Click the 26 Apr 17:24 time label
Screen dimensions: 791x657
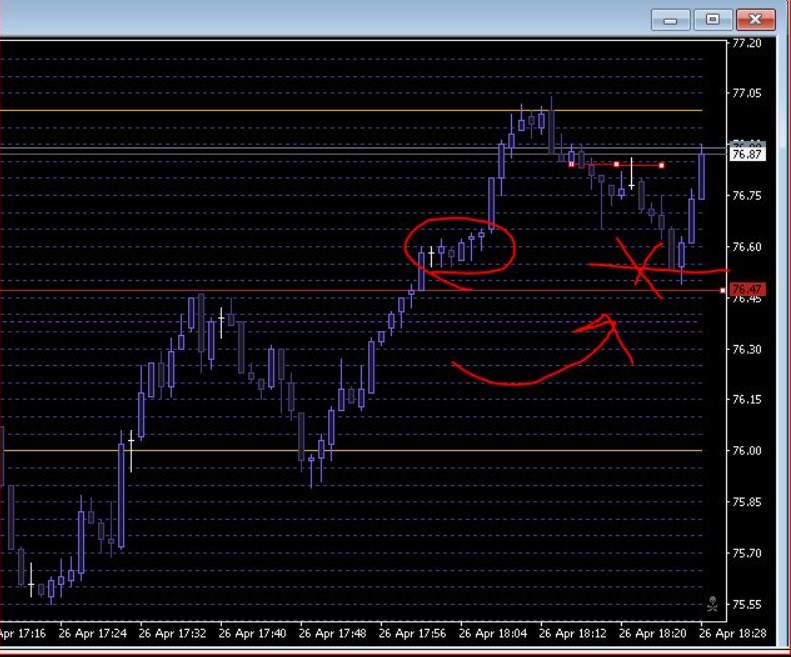click(93, 633)
